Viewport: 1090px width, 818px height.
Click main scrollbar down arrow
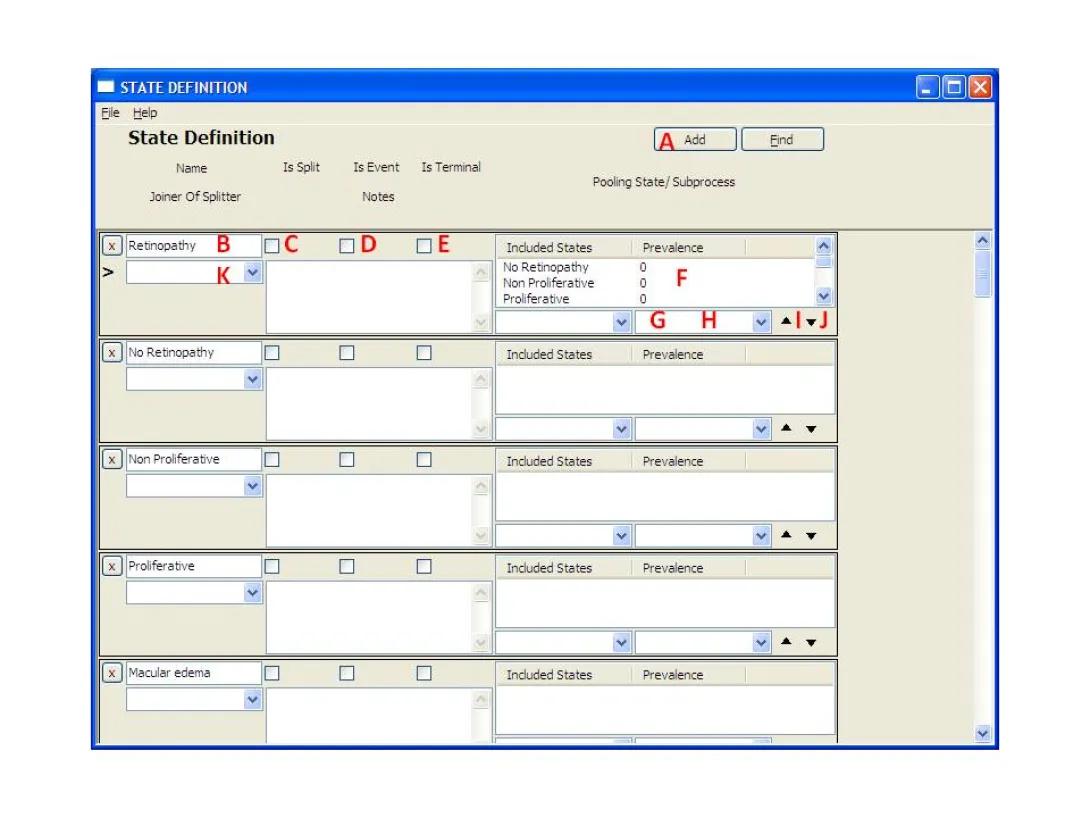point(982,733)
